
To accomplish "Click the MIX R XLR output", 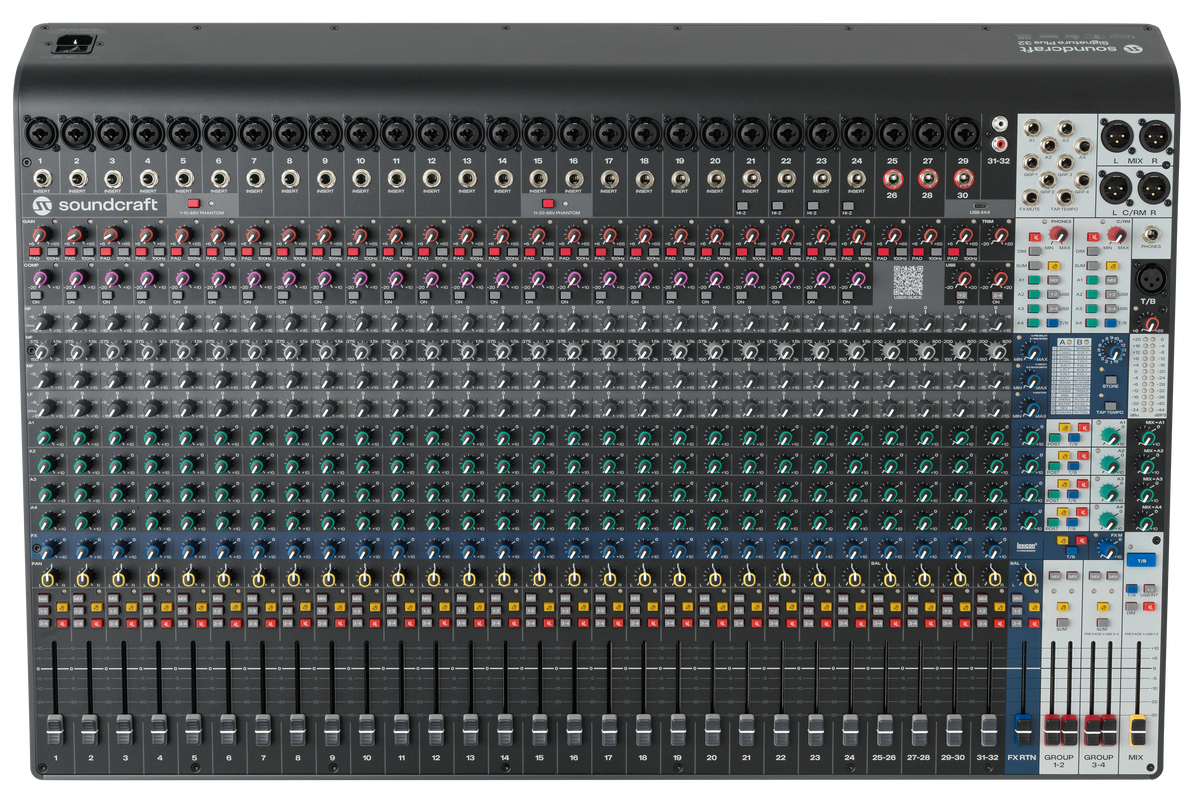I will (x=1155, y=136).
